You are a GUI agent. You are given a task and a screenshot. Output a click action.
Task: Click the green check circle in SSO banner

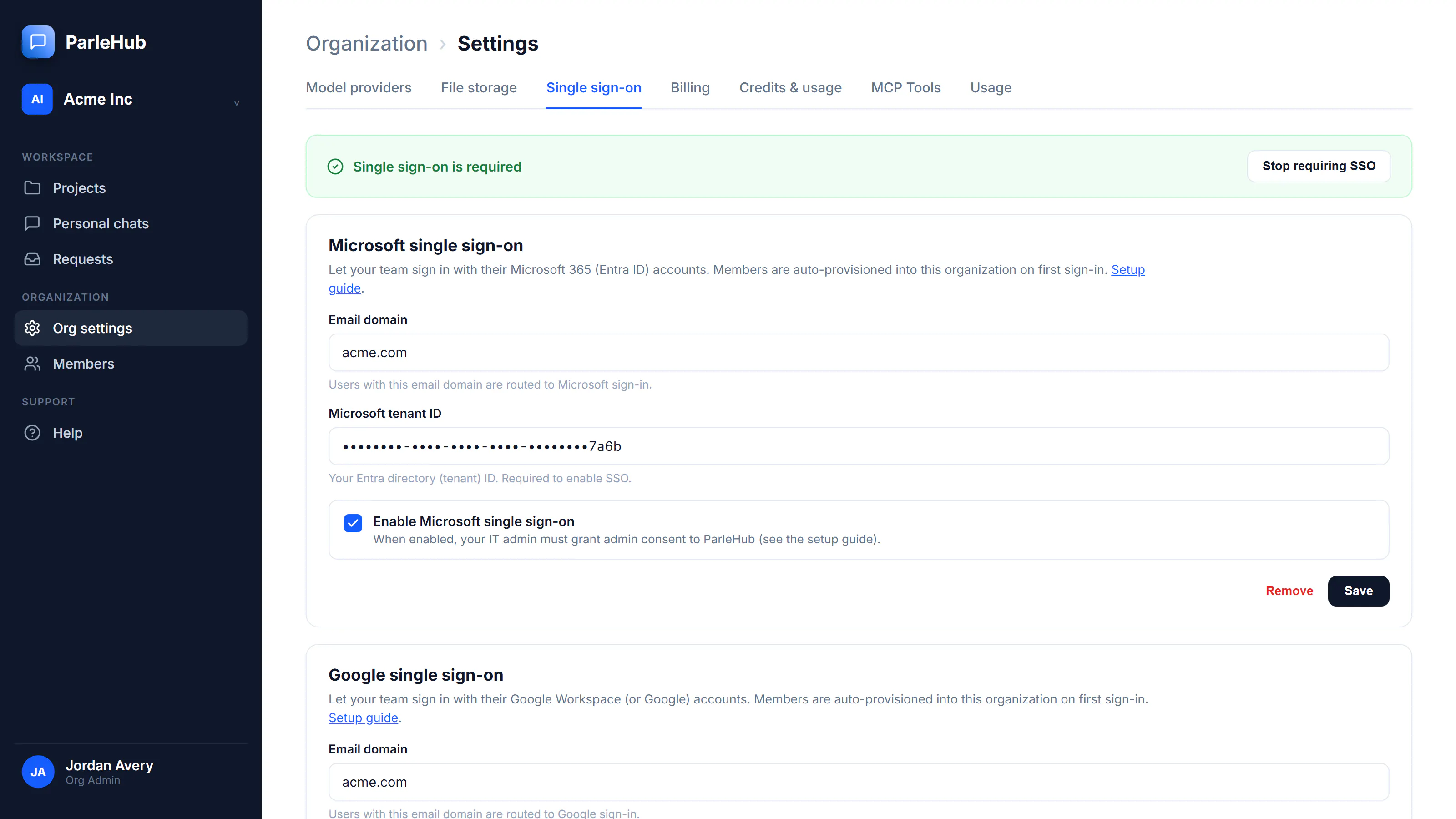pyautogui.click(x=335, y=166)
